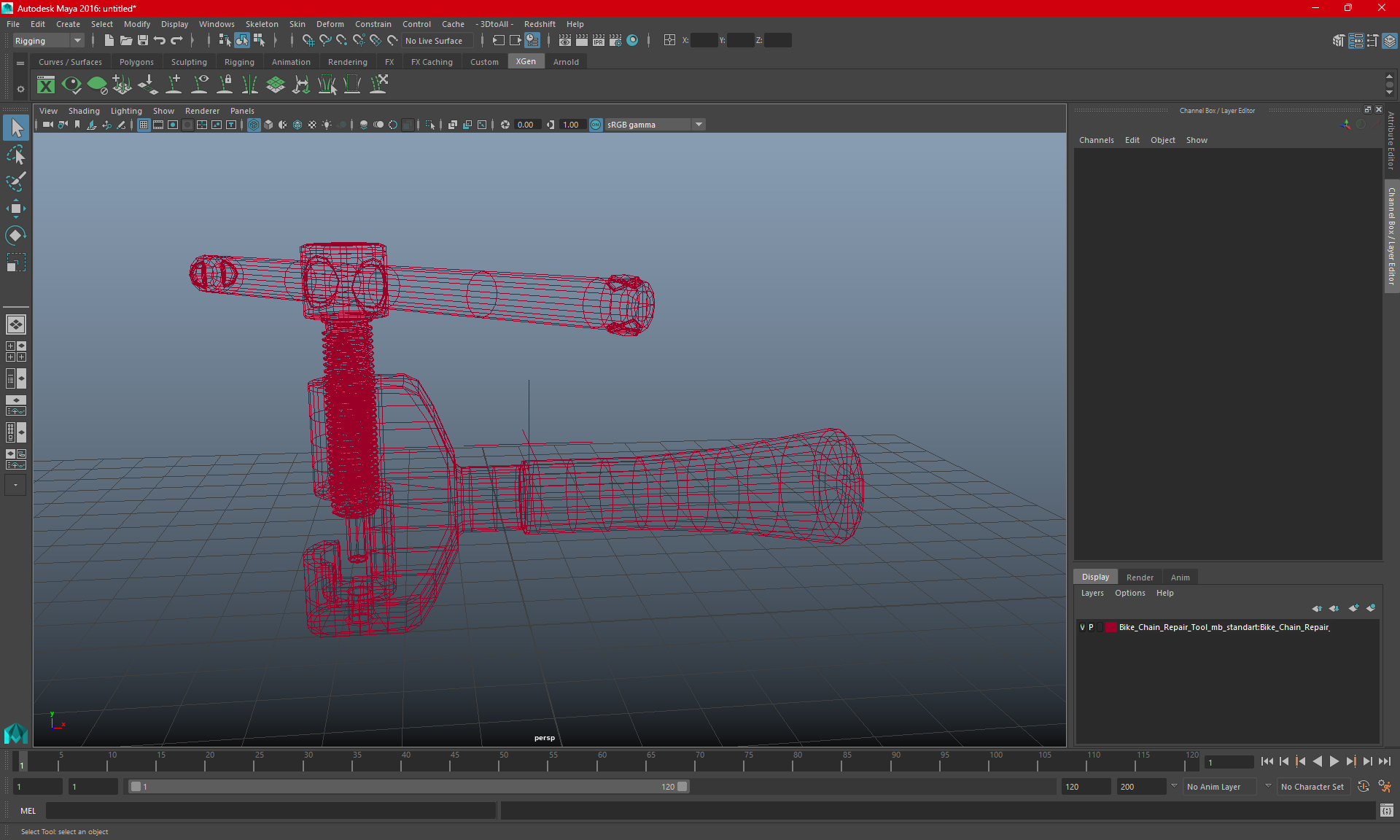Toggle the film gate viewport icon
This screenshot has width=1400, height=840.
[x=158, y=125]
